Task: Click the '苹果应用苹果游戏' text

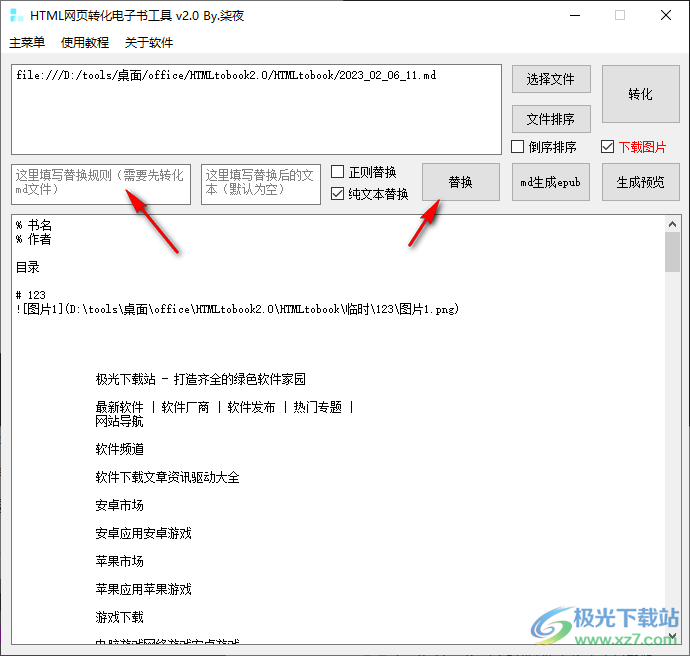Action: [x=143, y=589]
